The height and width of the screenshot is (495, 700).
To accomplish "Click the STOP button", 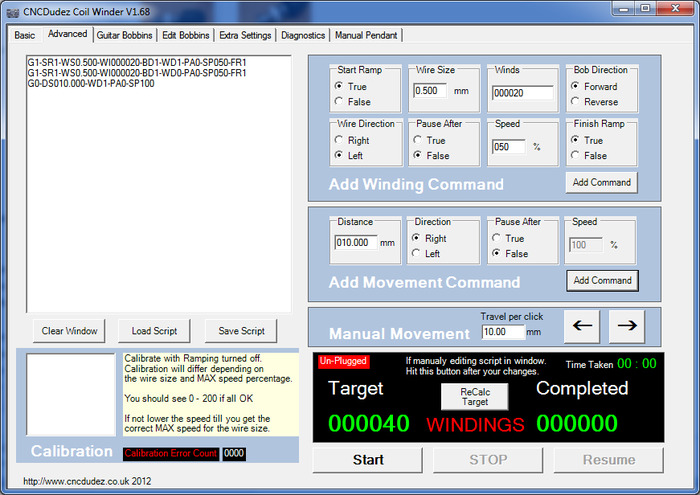I will 488,460.
